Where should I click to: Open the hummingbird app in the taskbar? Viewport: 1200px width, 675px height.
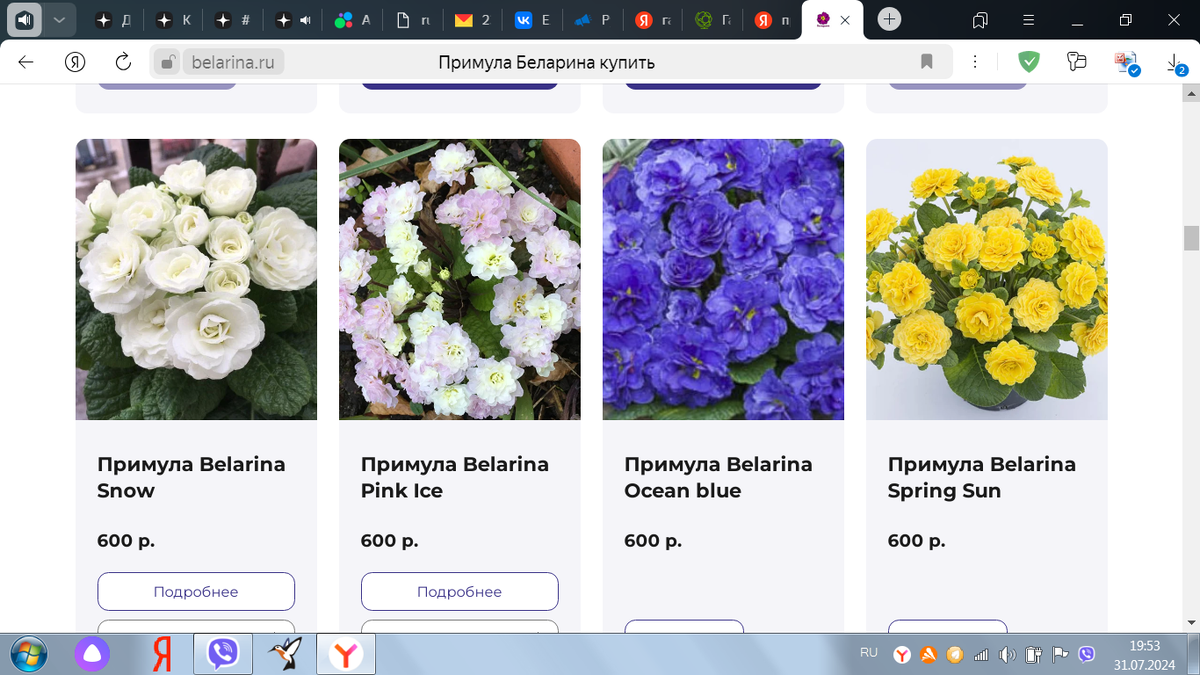(x=285, y=655)
